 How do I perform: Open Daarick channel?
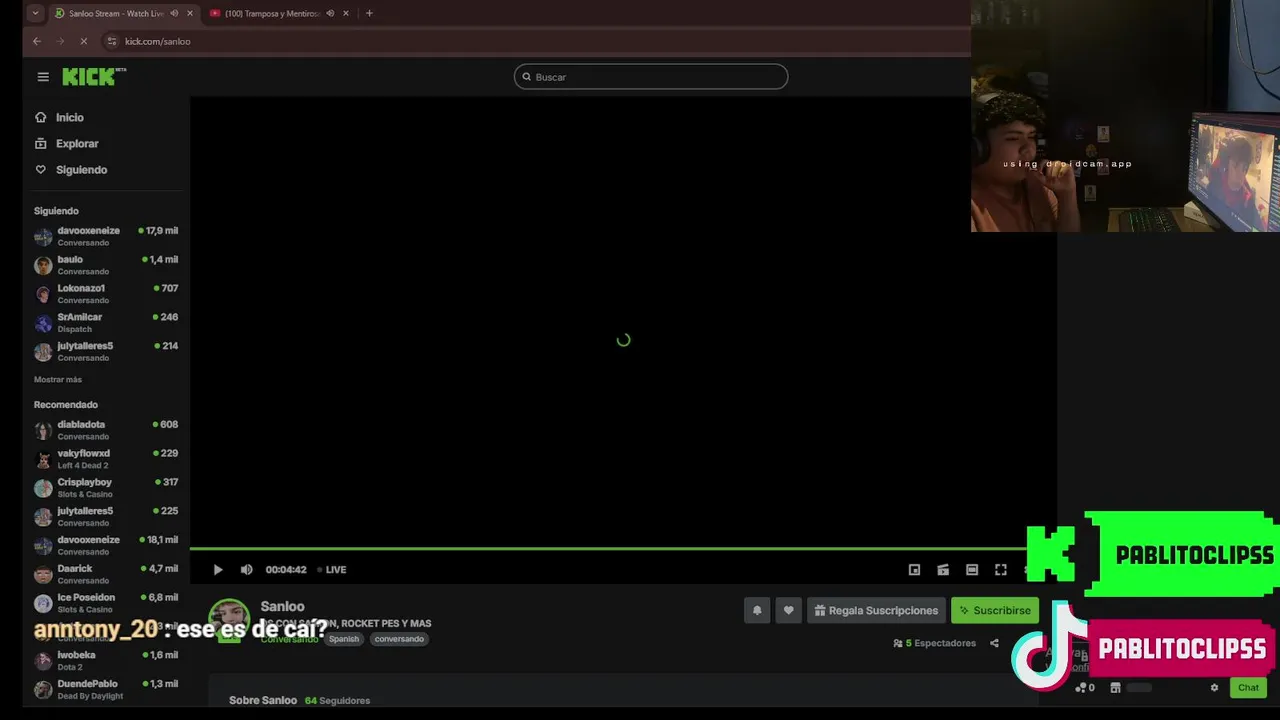[106, 574]
